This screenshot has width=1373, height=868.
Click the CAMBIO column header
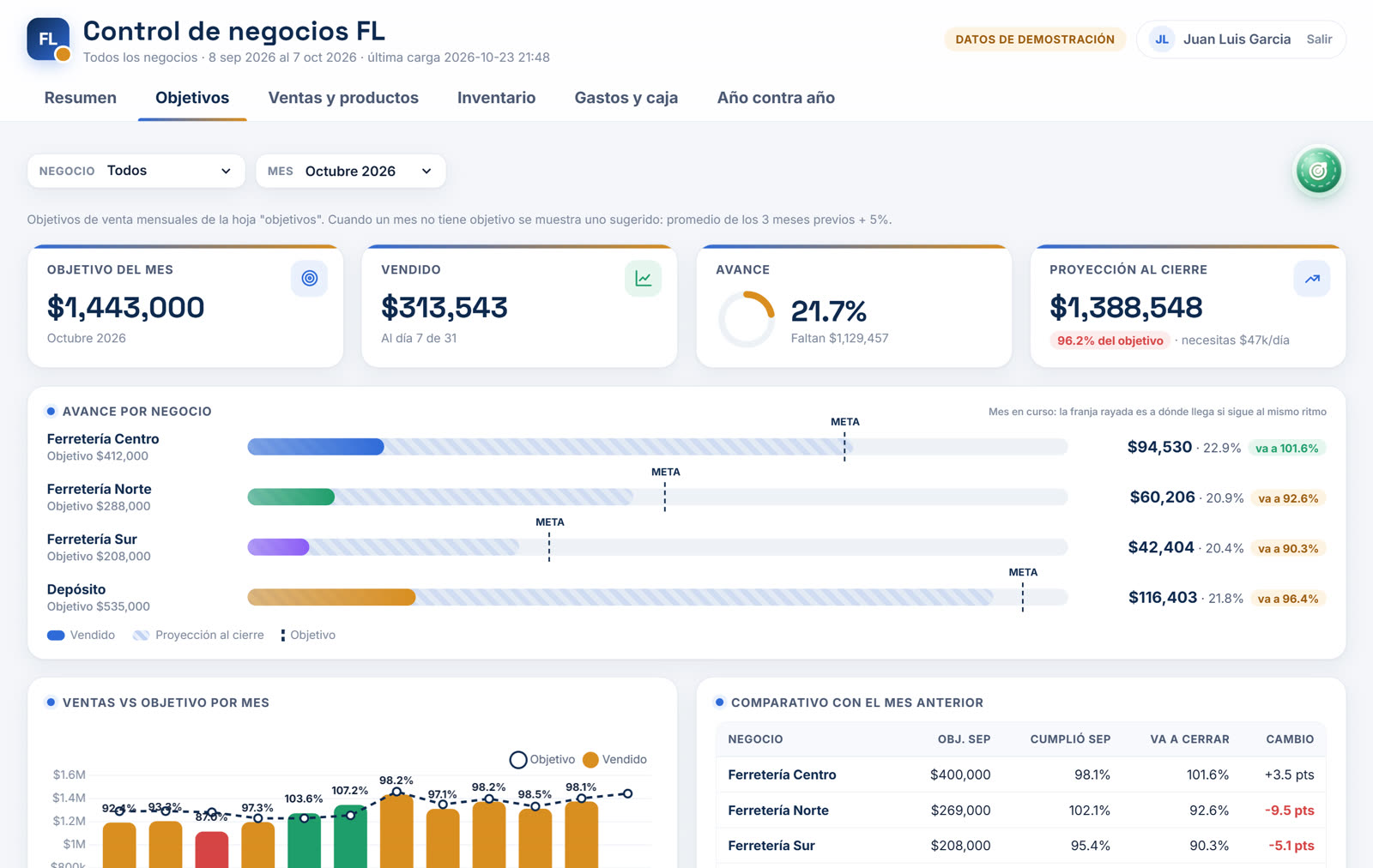tap(1290, 739)
